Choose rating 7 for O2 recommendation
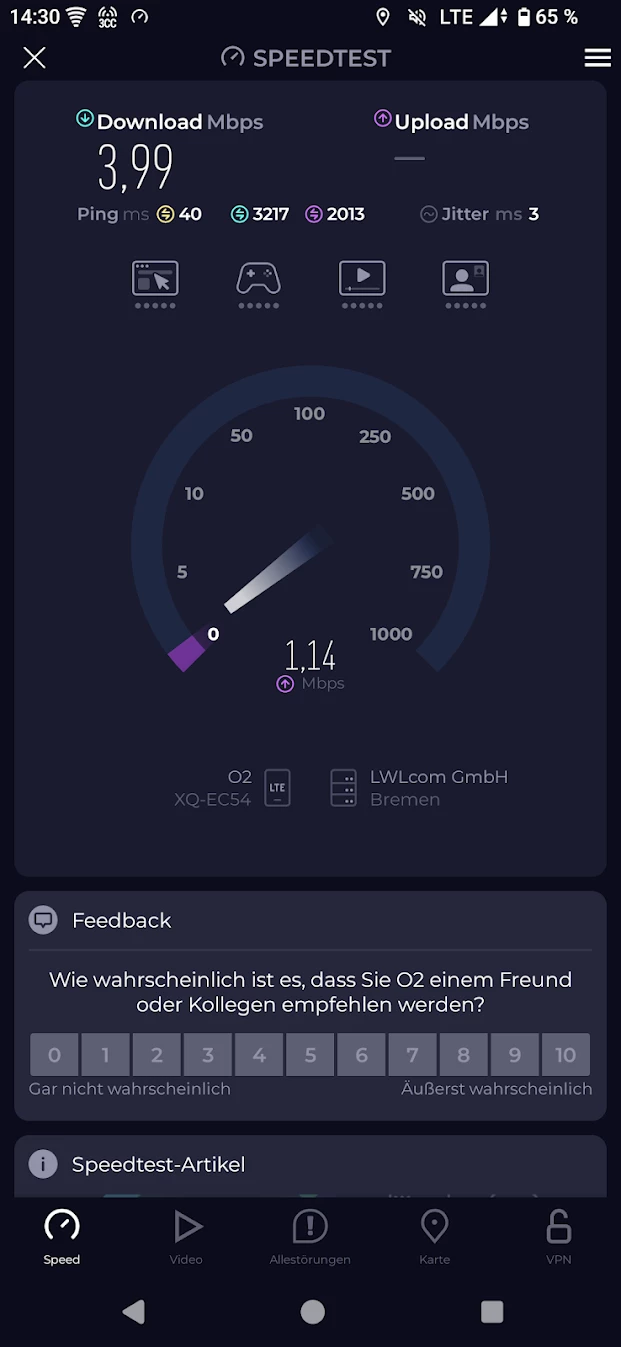621x1347 pixels. [x=412, y=1055]
